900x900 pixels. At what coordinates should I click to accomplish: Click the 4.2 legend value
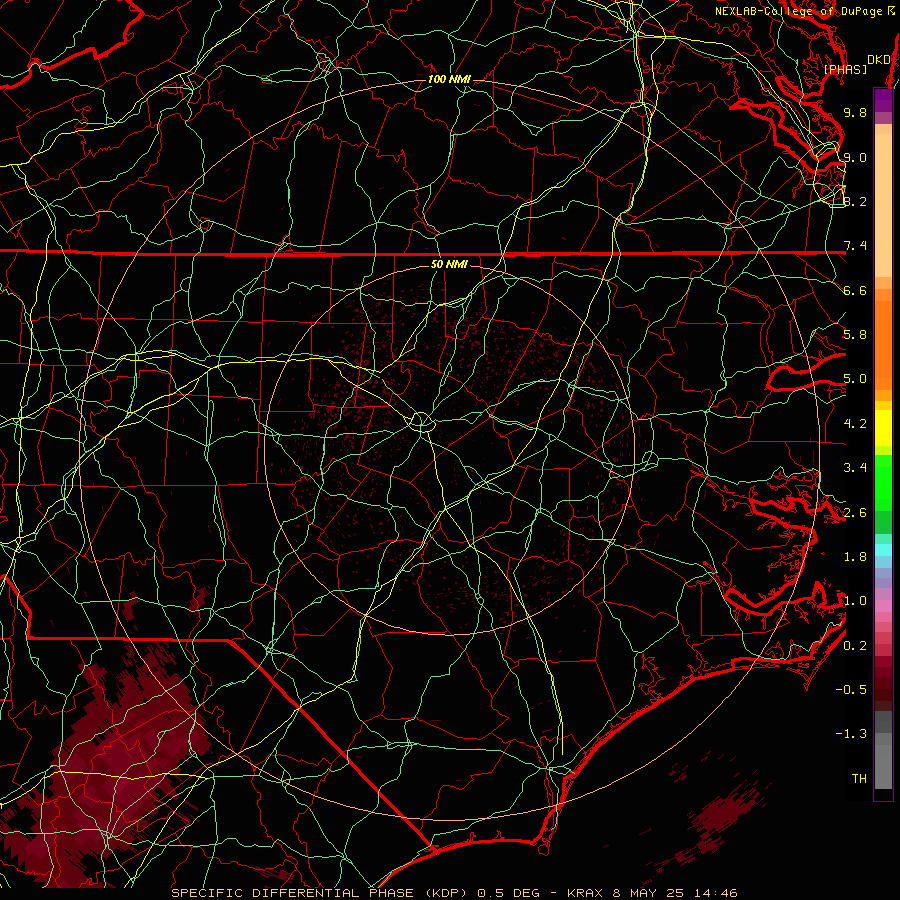pos(855,424)
